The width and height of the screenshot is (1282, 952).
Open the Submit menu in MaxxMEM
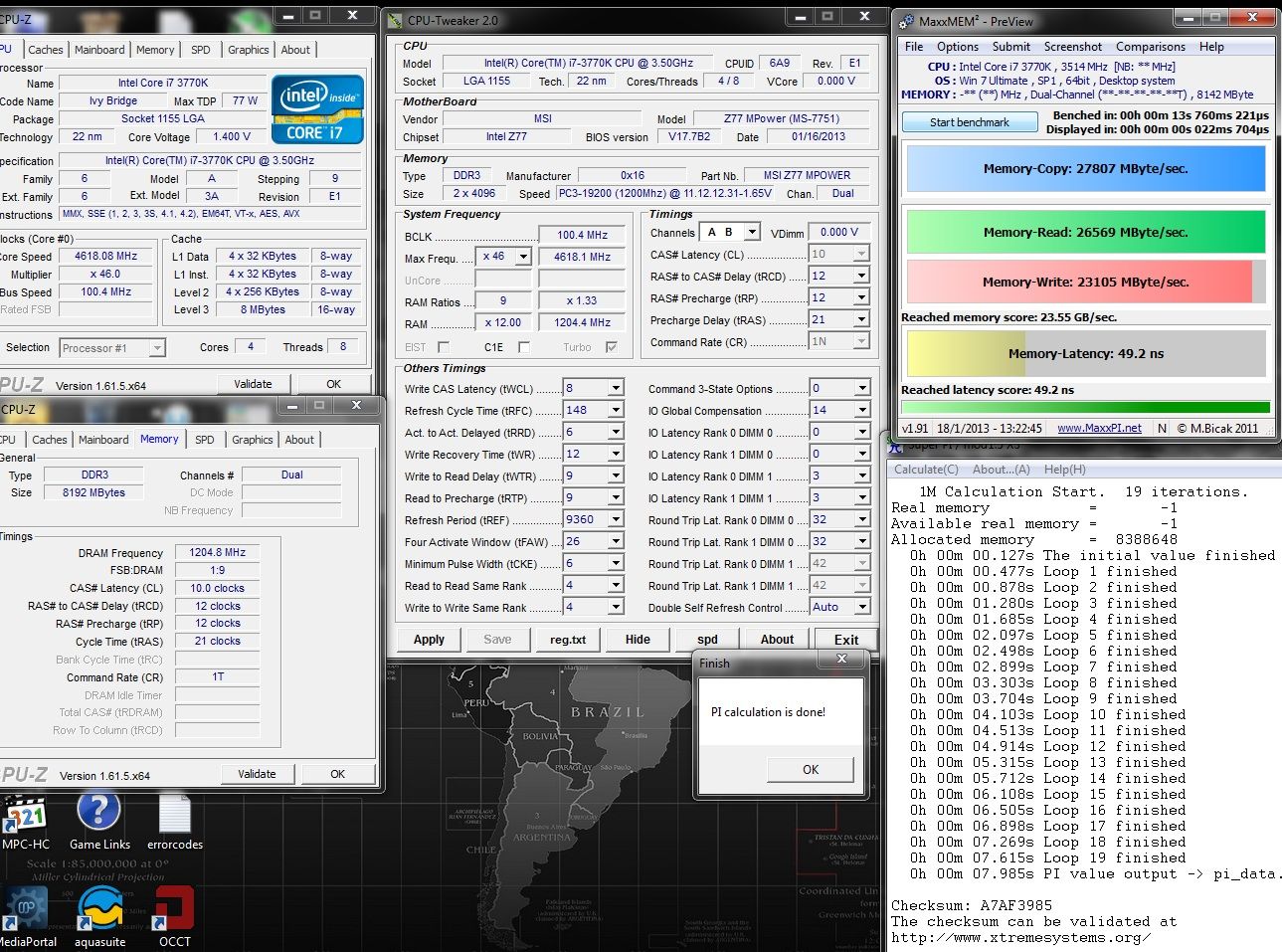[x=1010, y=47]
